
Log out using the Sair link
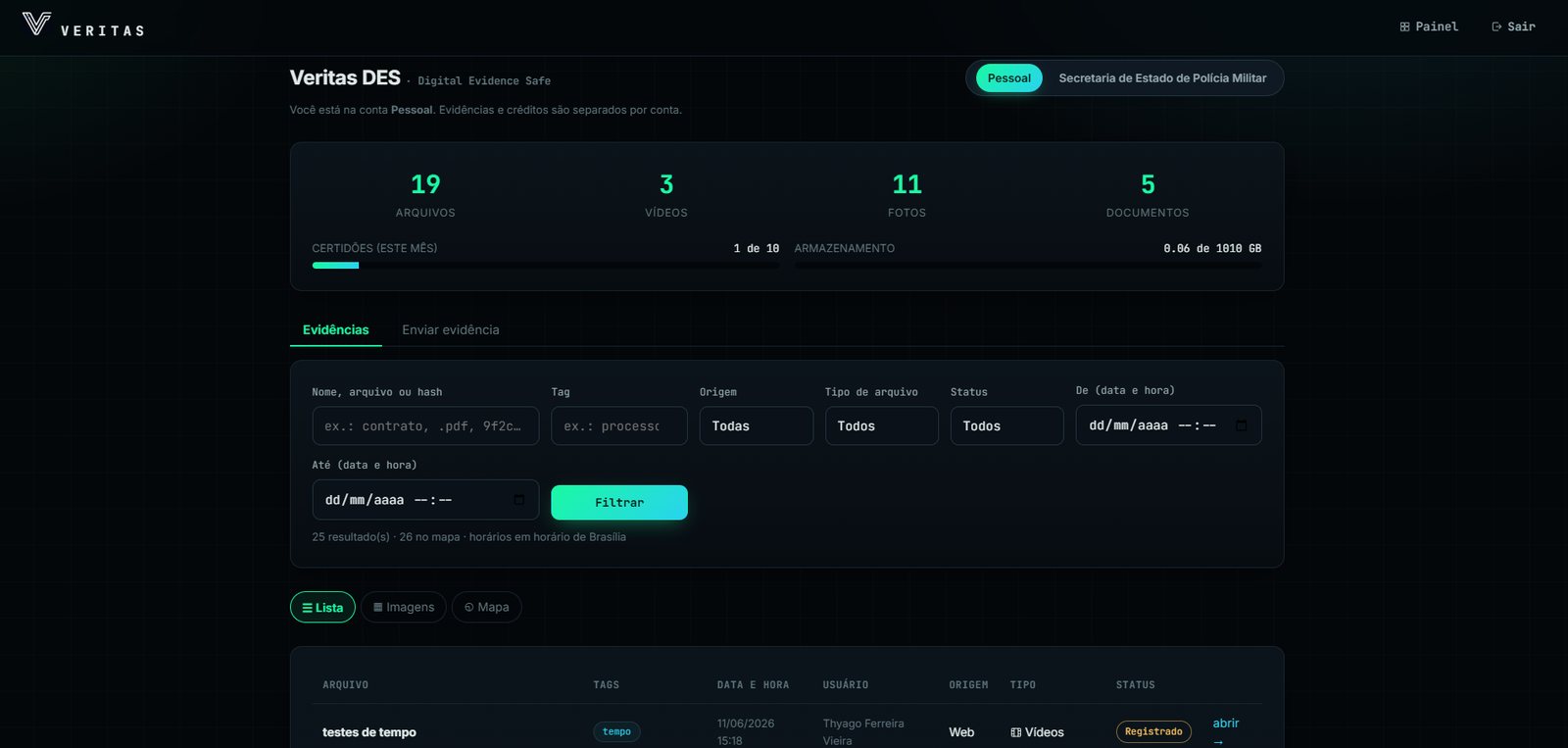click(1513, 26)
